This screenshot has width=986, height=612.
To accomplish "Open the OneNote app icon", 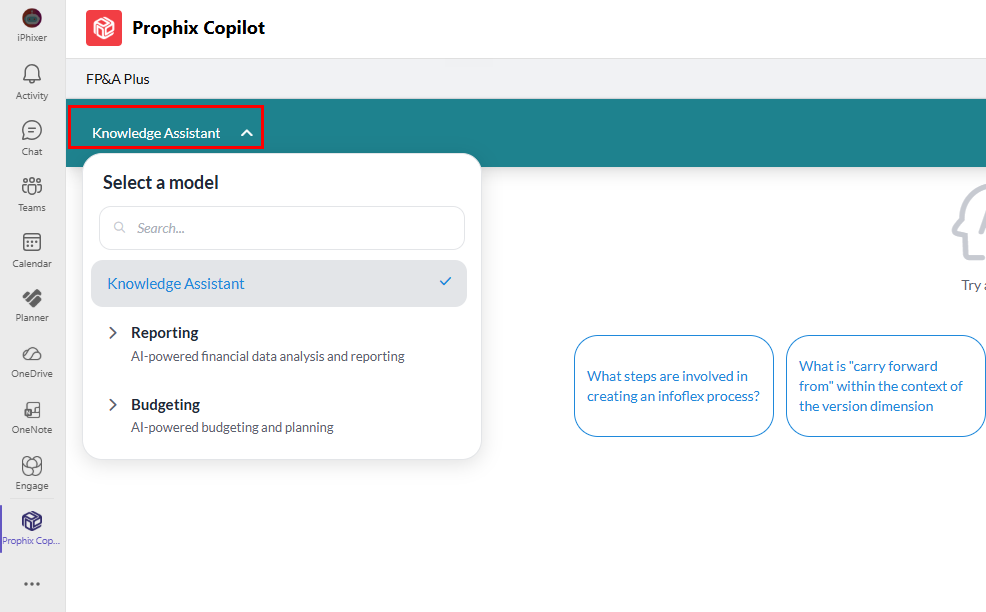I will coord(32,410).
